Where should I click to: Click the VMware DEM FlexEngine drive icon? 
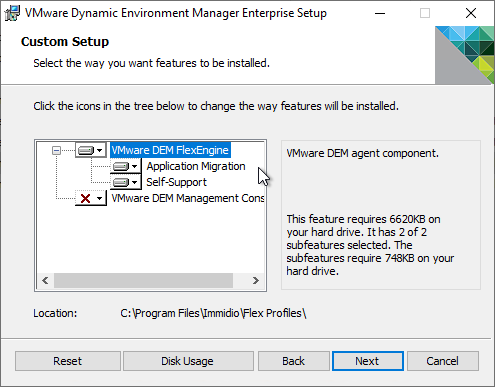coord(86,151)
